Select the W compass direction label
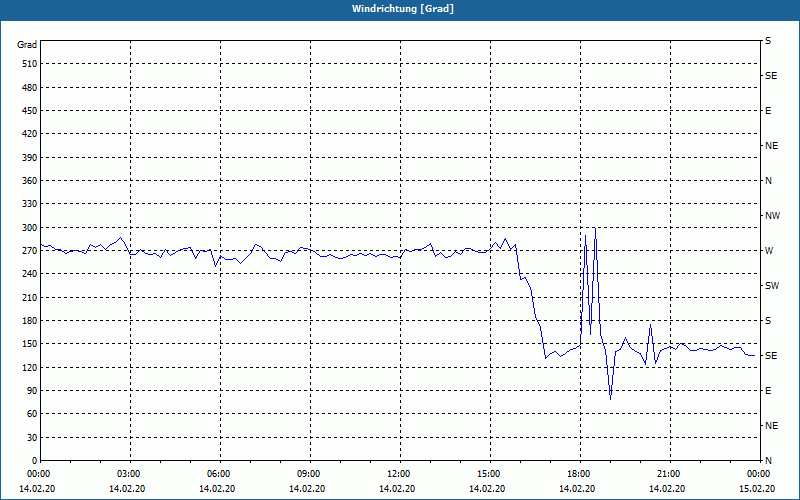This screenshot has height=500, width=800. coord(769,251)
